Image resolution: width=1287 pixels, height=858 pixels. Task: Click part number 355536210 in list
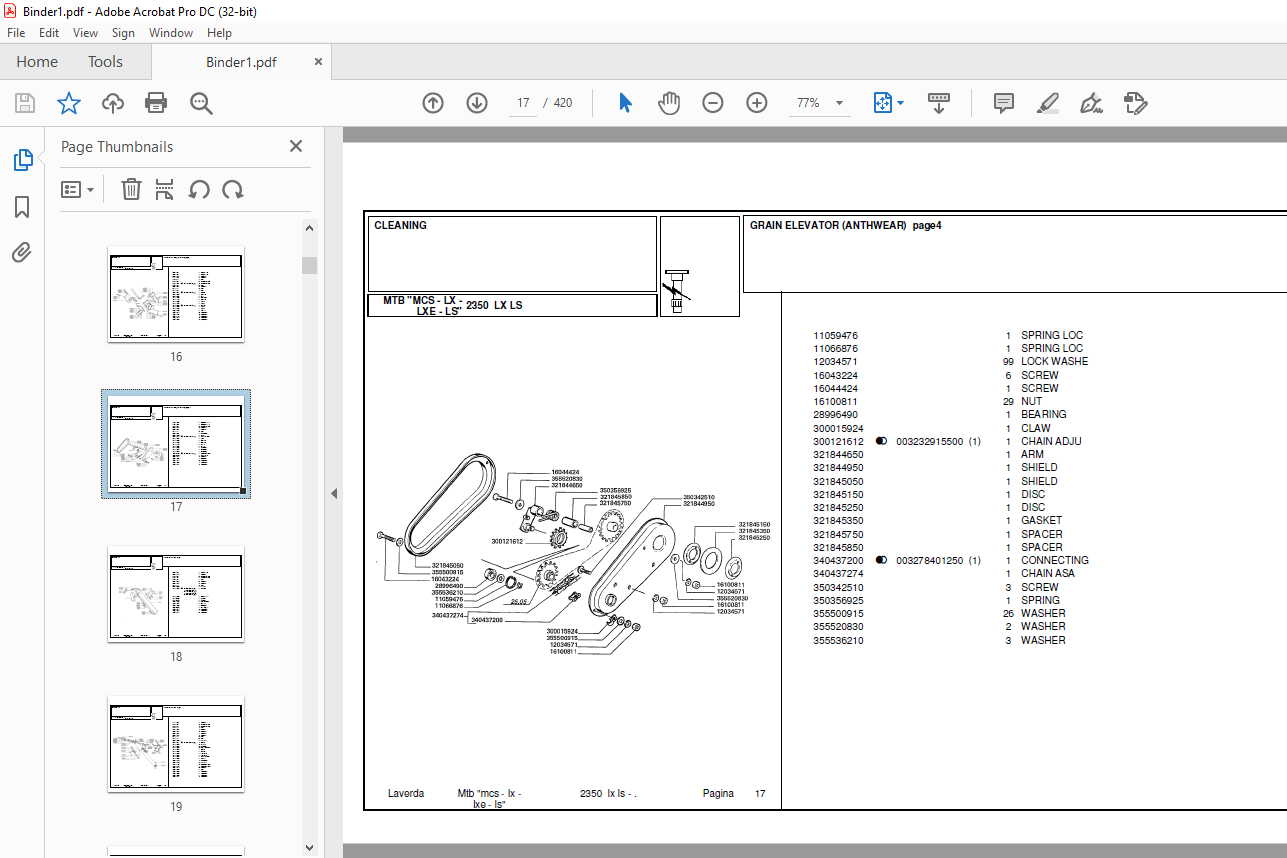coord(838,640)
